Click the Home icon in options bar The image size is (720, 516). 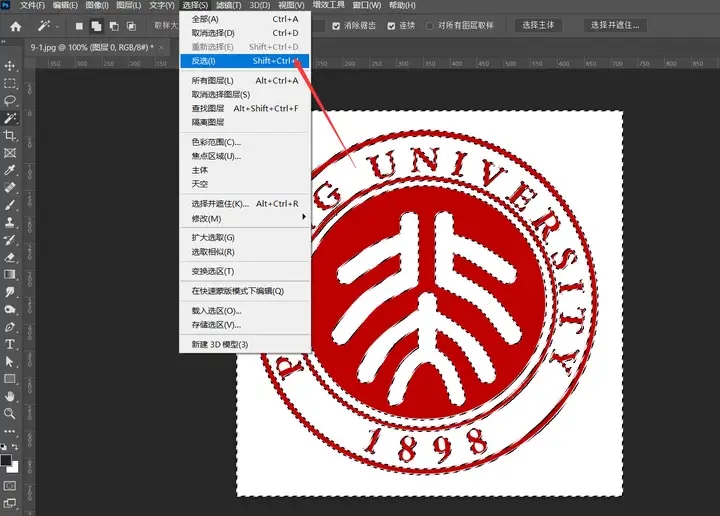click(16, 26)
